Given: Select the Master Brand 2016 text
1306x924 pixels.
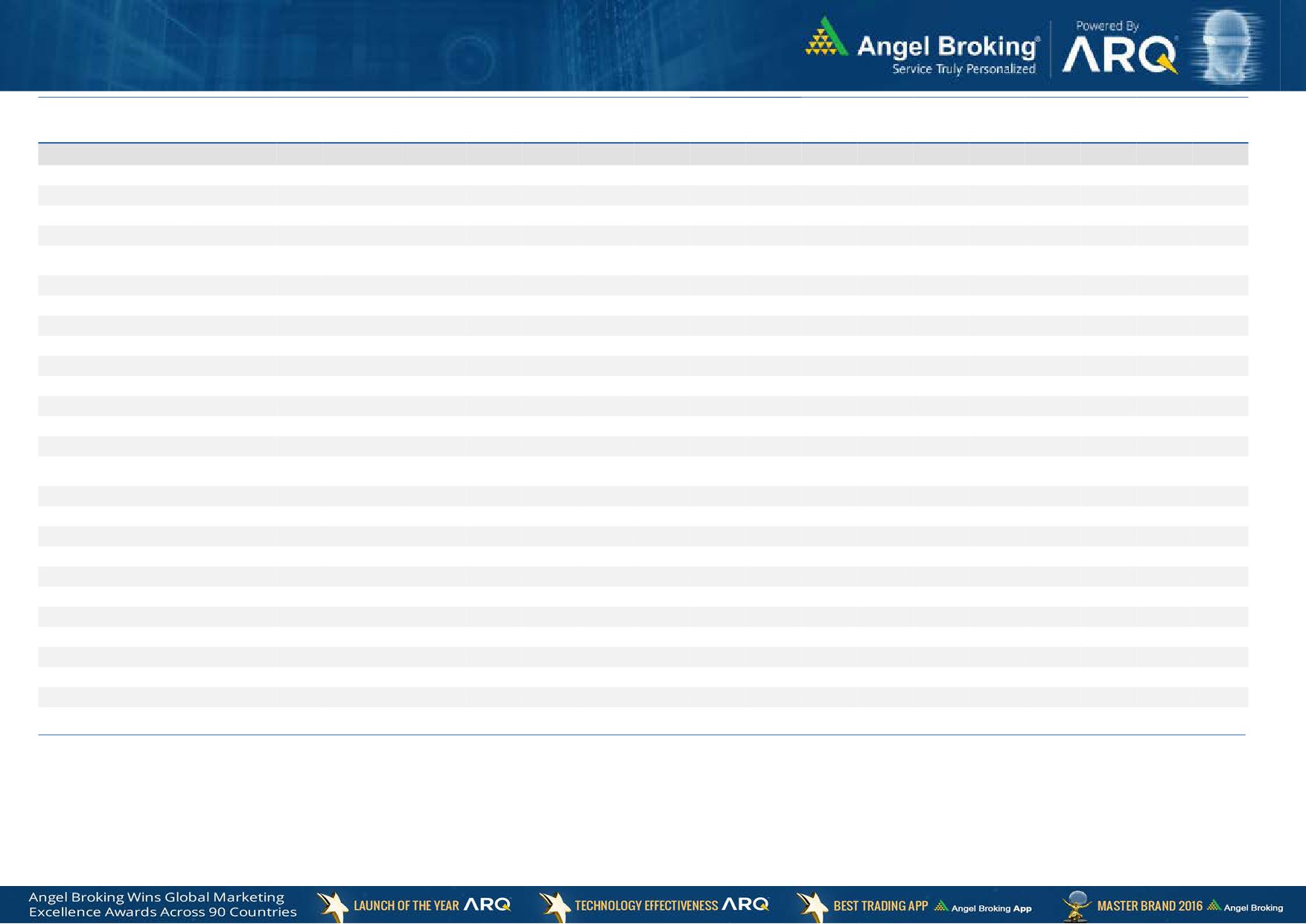Looking at the screenshot, I should [1149, 906].
